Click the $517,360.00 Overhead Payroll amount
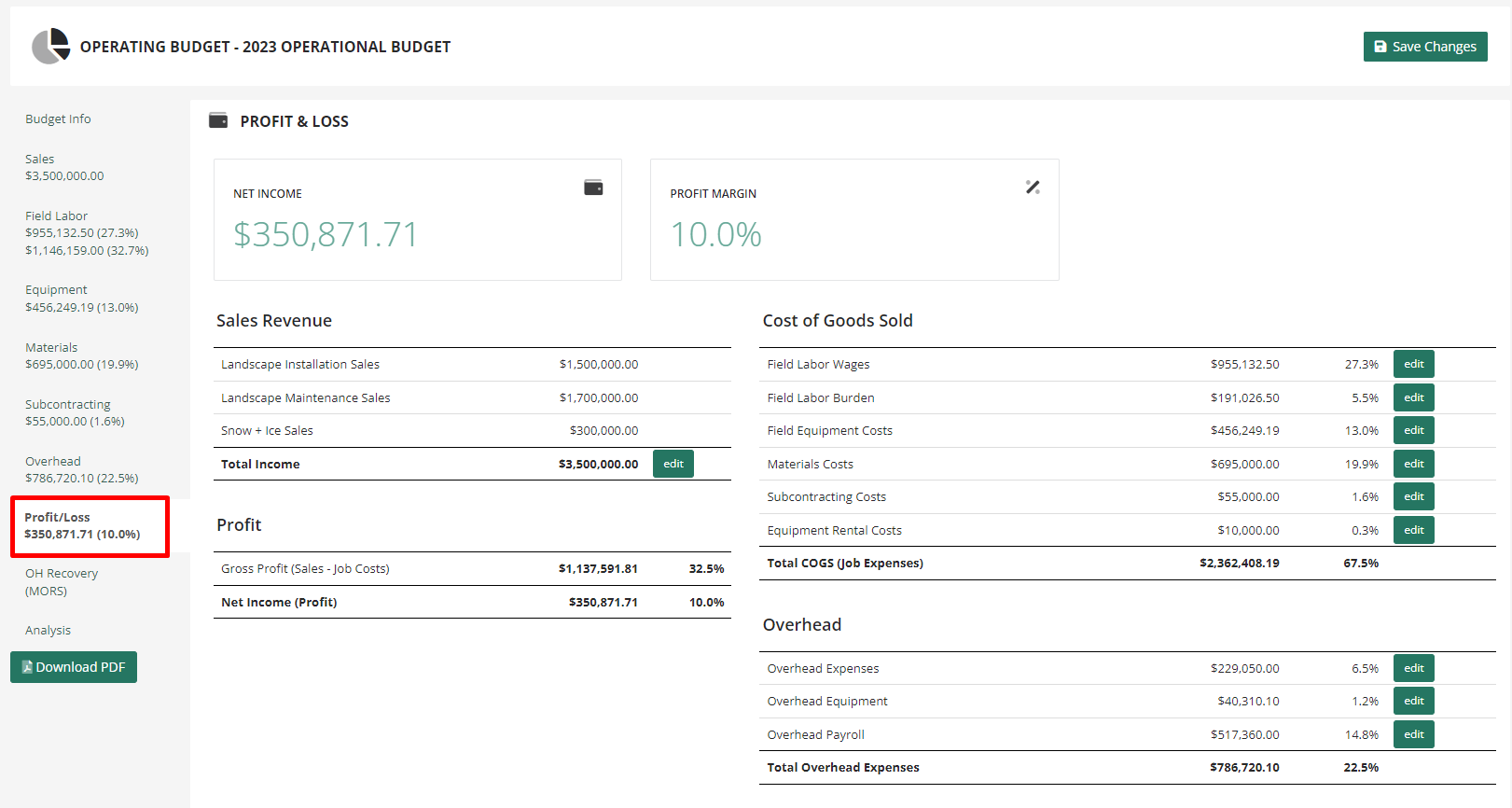Viewport: 1512px width, 808px height. pos(1245,734)
